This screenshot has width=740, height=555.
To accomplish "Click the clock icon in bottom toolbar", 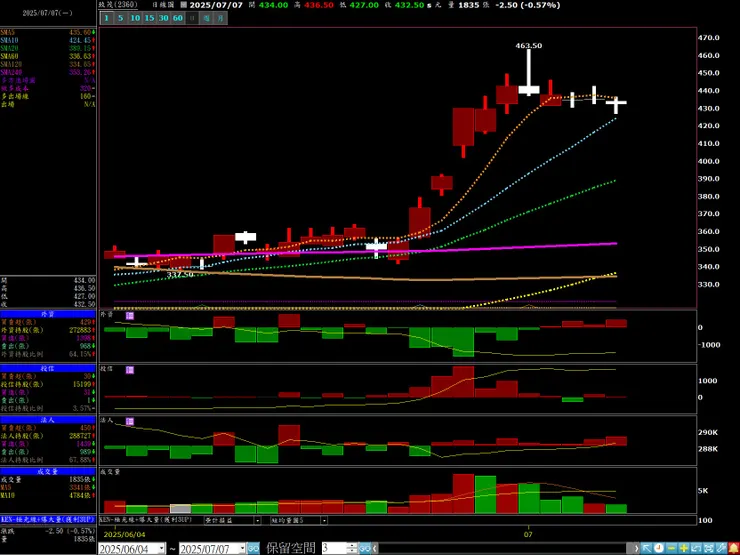I will click(x=658, y=548).
